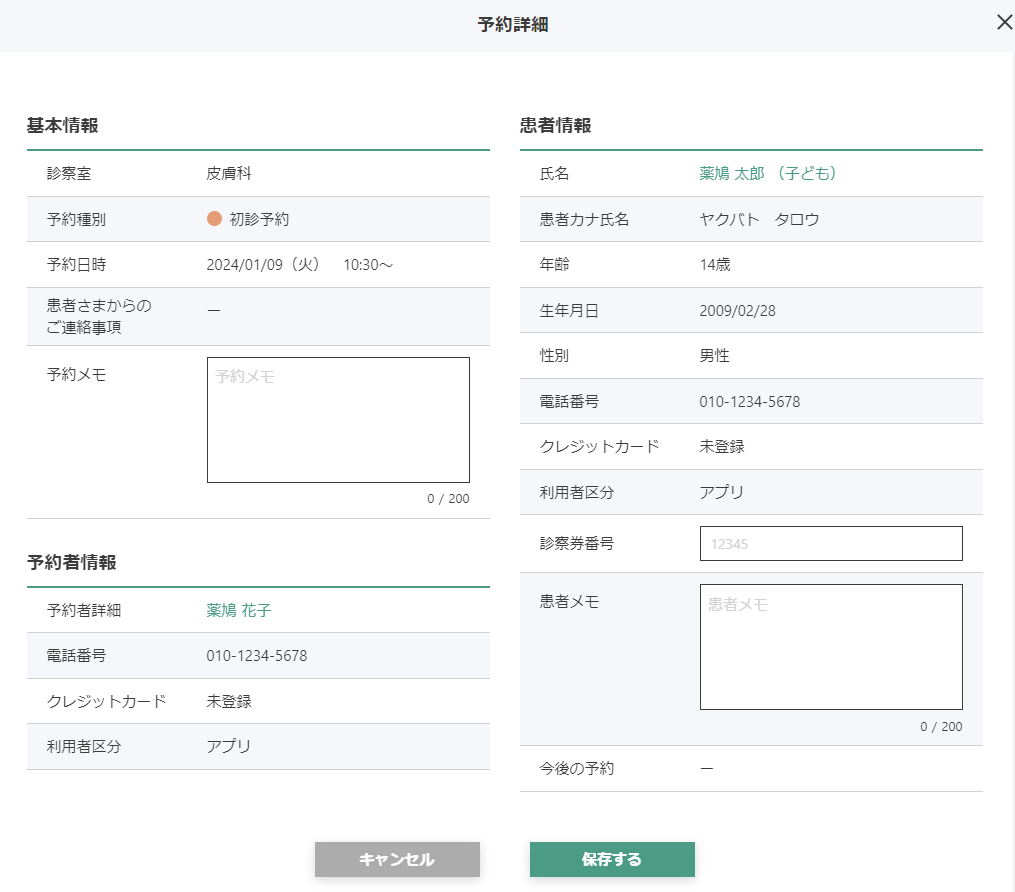1015x892 pixels.
Task: Click the 保存する button
Action: click(x=612, y=859)
